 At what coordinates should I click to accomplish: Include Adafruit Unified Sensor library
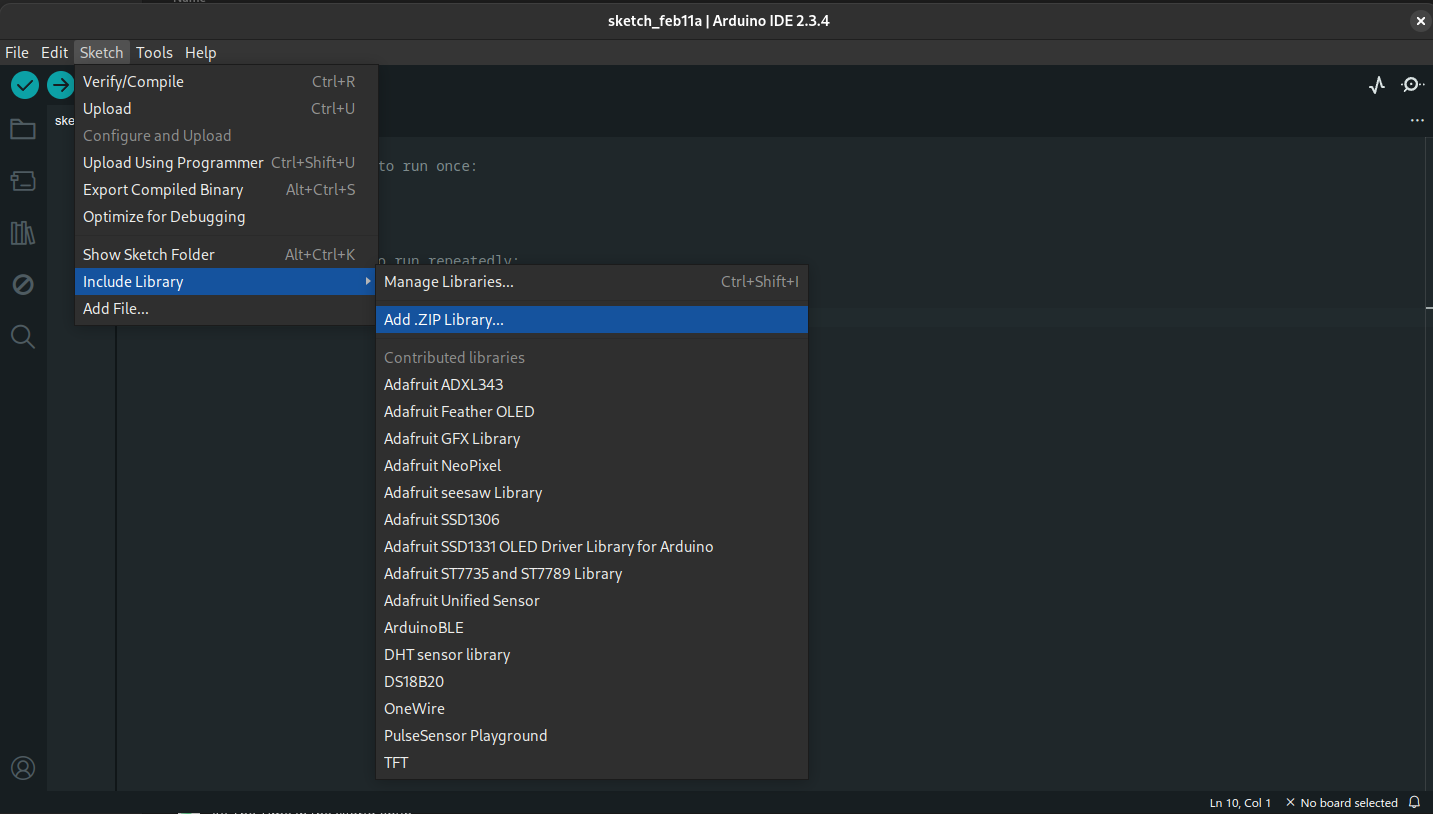coord(592,601)
